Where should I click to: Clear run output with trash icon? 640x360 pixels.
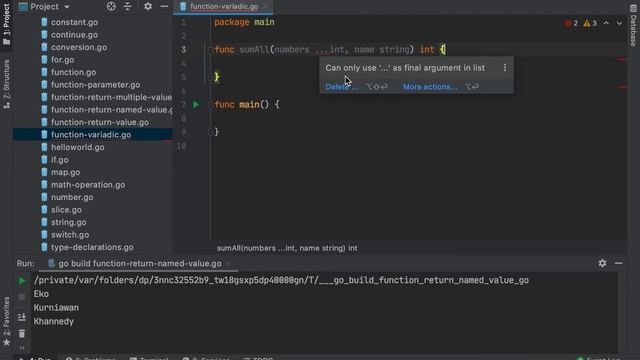(x=22, y=334)
